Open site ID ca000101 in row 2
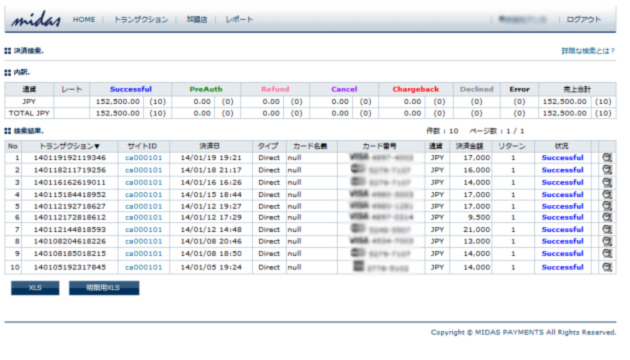 (x=143, y=170)
